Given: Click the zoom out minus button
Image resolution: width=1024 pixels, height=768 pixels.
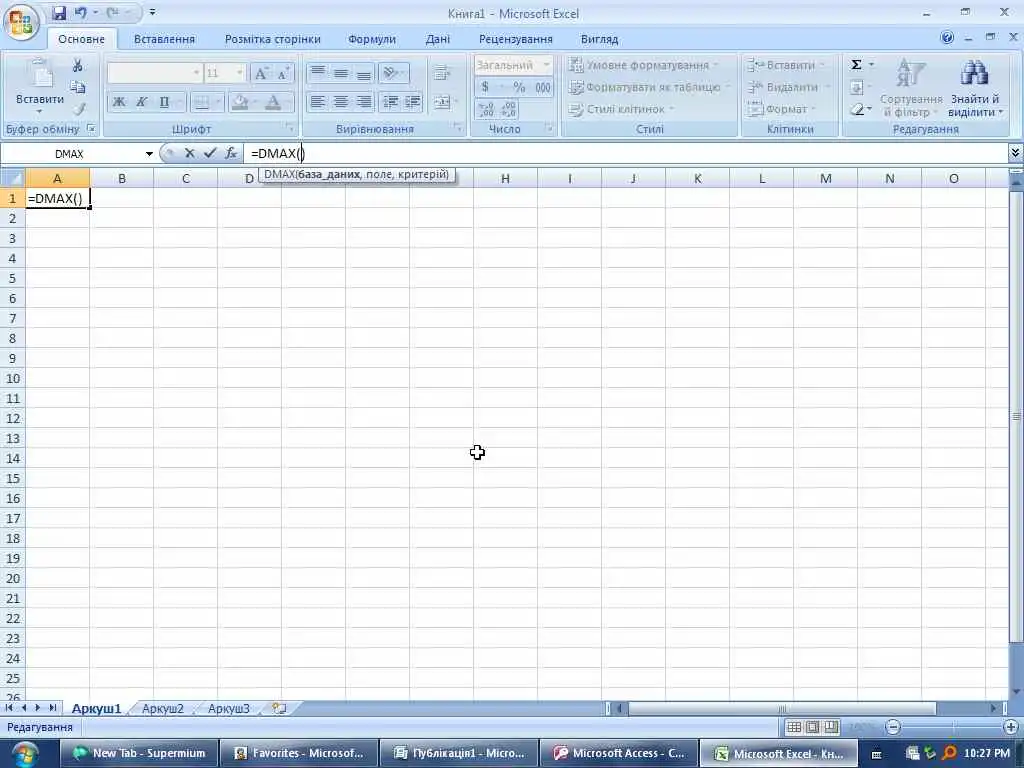Looking at the screenshot, I should 893,727.
